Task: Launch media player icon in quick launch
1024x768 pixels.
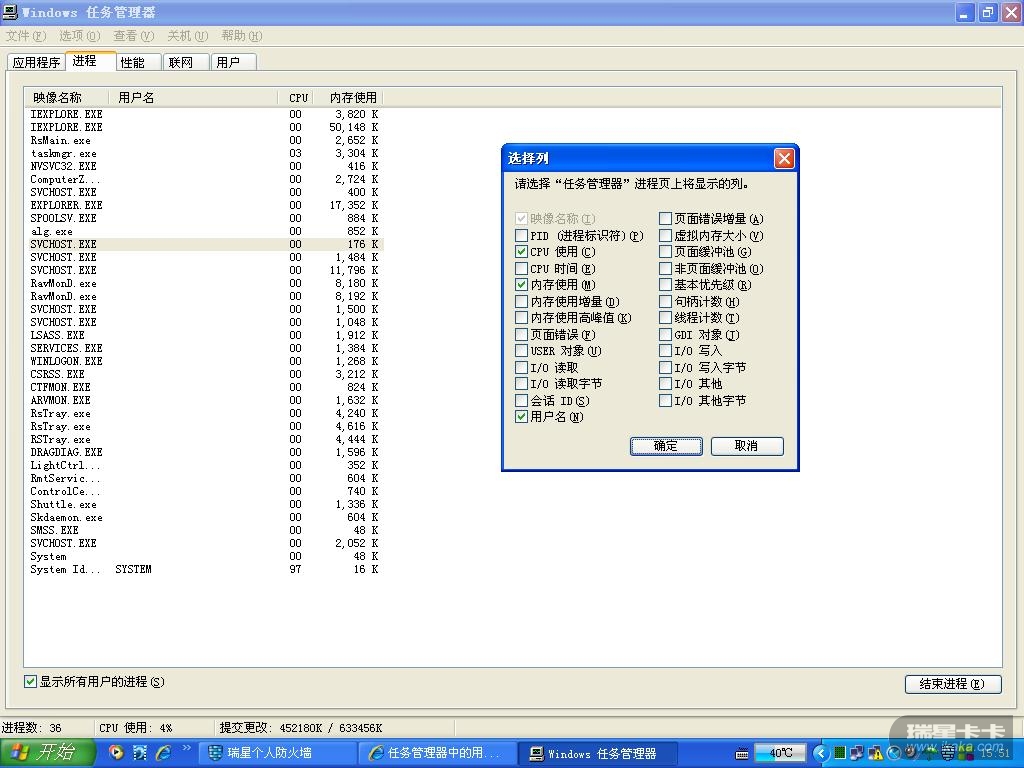Action: pos(116,753)
